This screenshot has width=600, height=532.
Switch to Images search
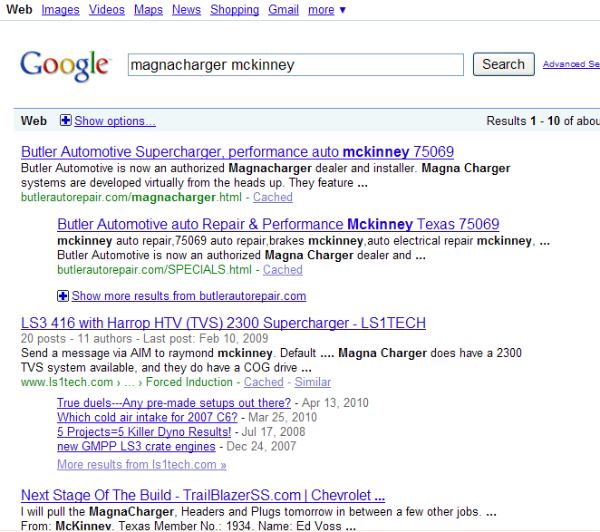coord(60,10)
